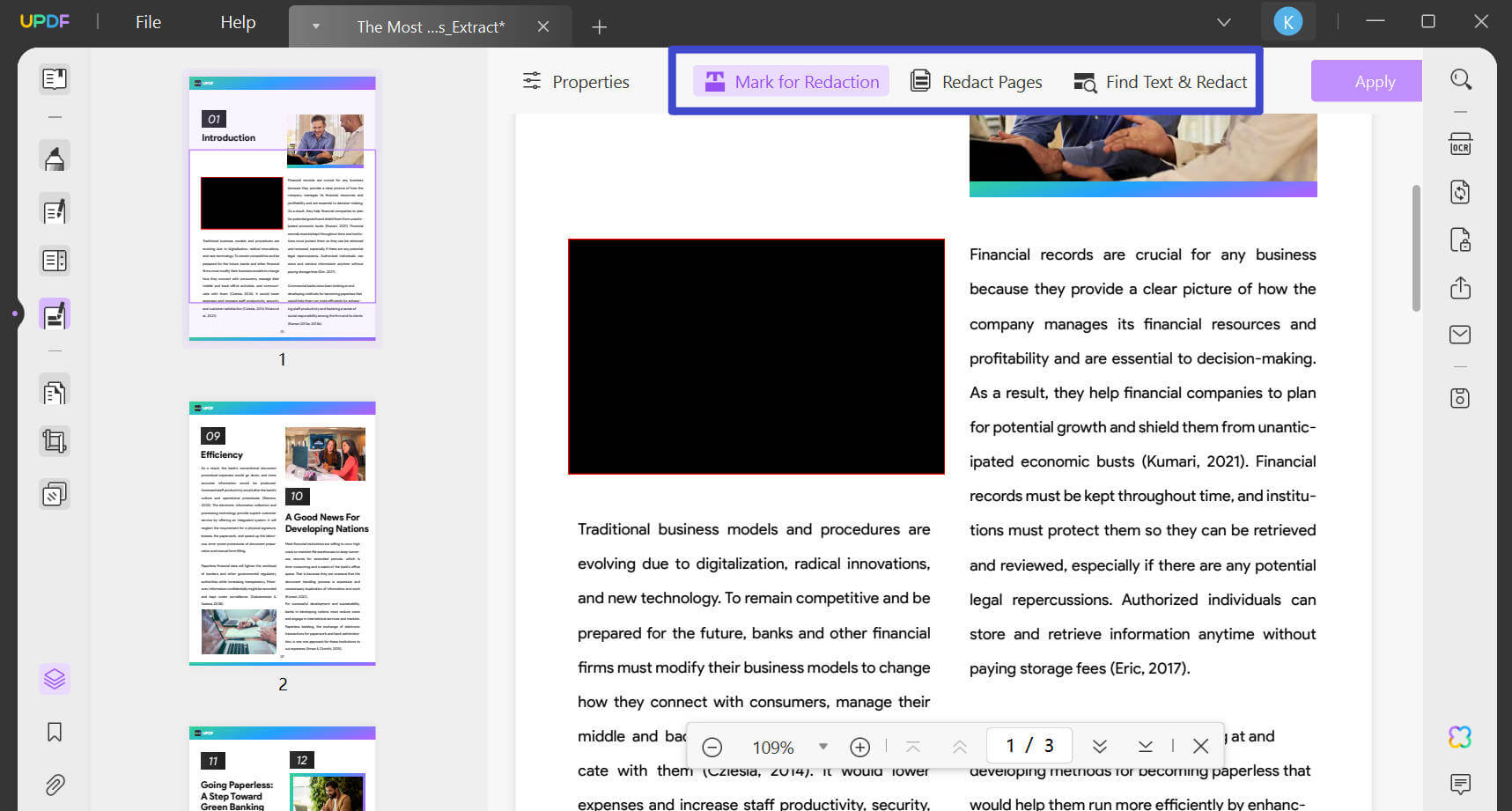The height and width of the screenshot is (811, 1512).
Task: Select Find Text & Redact
Action: click(x=1160, y=81)
